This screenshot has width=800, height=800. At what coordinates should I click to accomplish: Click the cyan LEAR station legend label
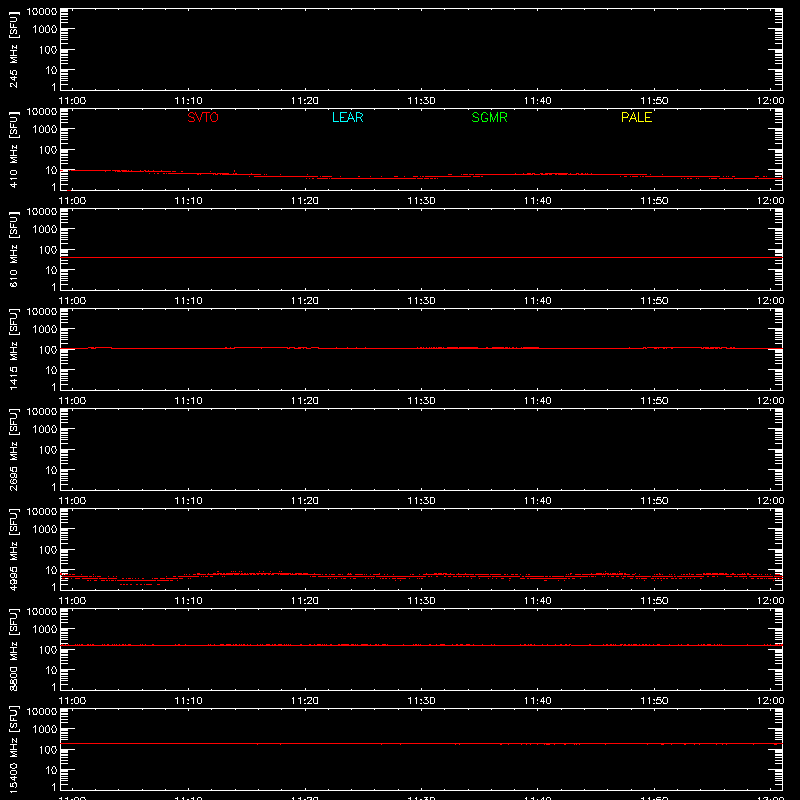[347, 117]
